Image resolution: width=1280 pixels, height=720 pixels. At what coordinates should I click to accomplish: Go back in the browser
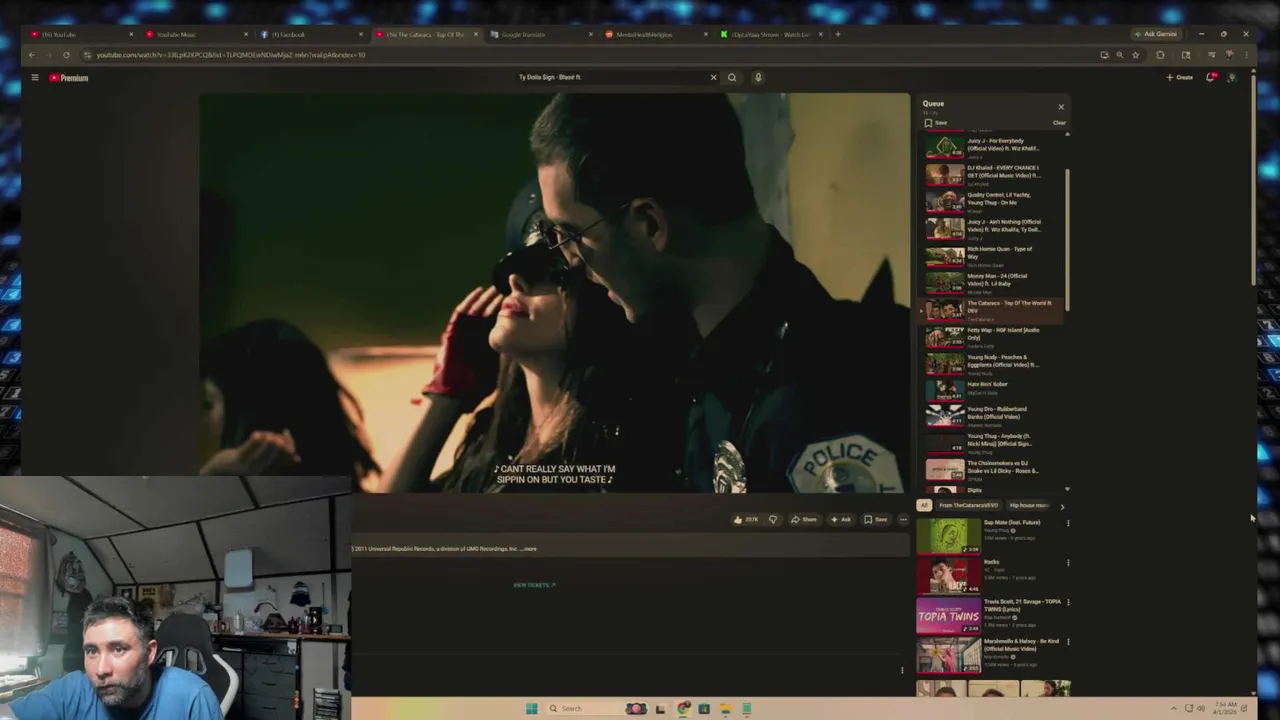pos(31,55)
